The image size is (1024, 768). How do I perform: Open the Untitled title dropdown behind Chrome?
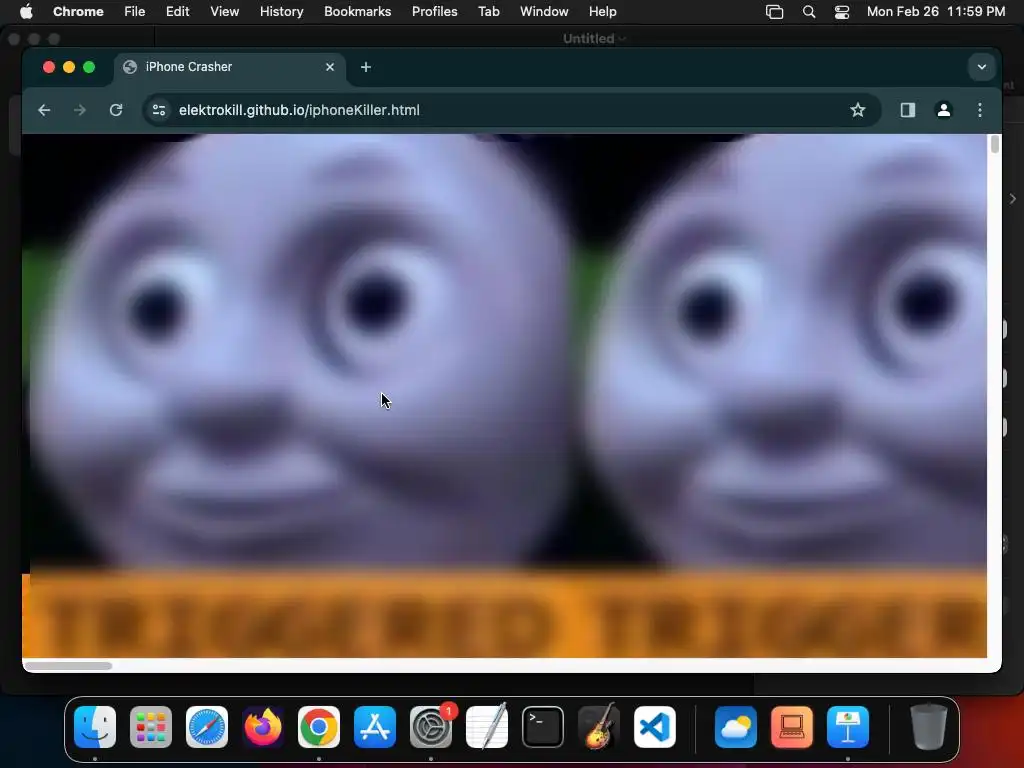click(x=594, y=39)
